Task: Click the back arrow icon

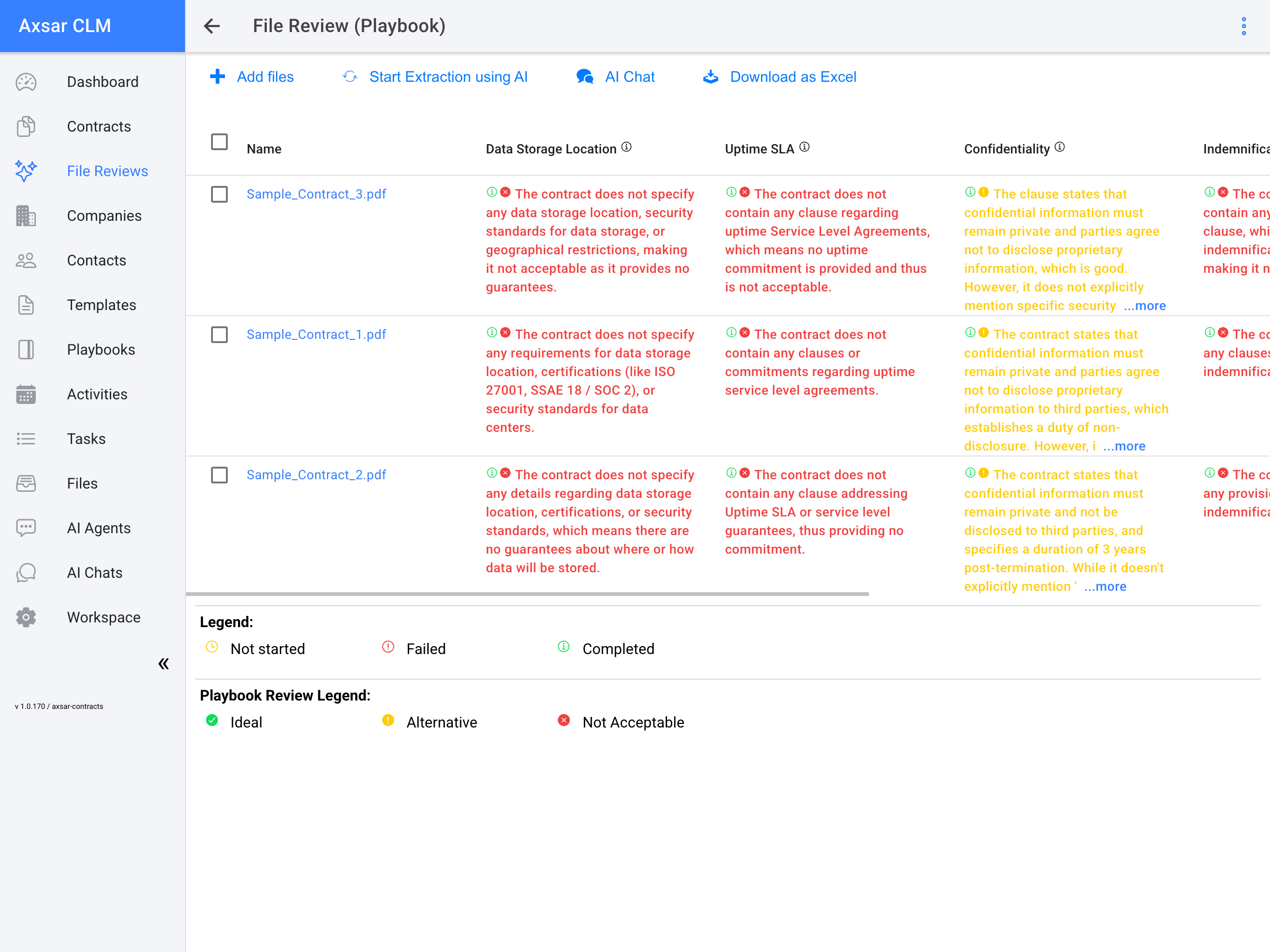Action: pos(212,26)
